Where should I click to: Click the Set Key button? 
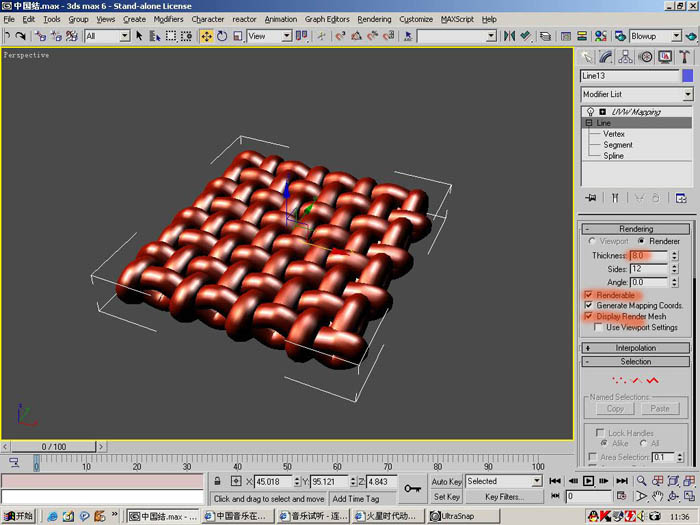(x=446, y=496)
